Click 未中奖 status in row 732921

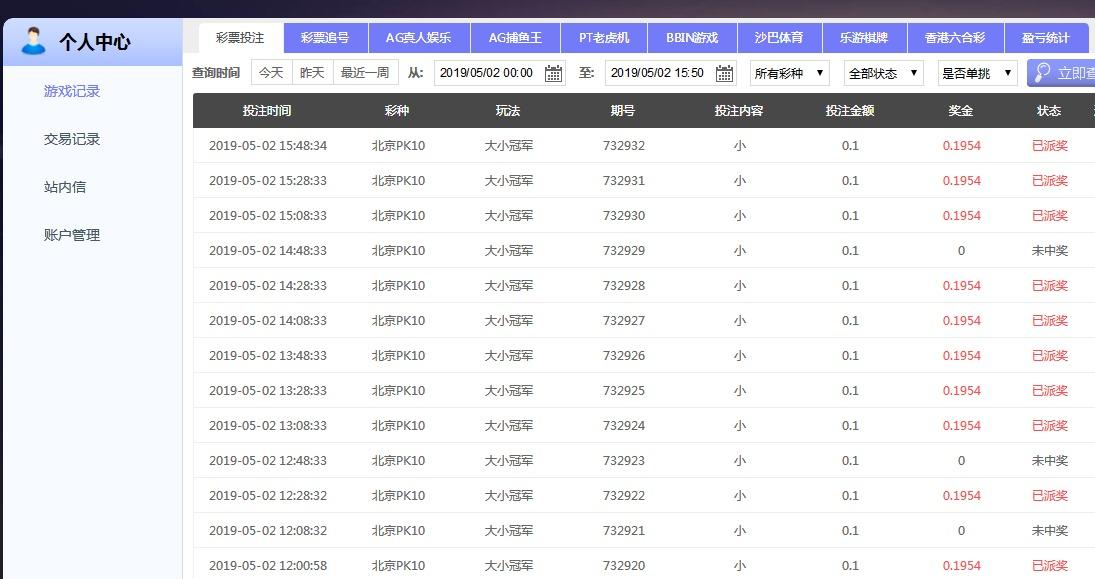(1050, 530)
